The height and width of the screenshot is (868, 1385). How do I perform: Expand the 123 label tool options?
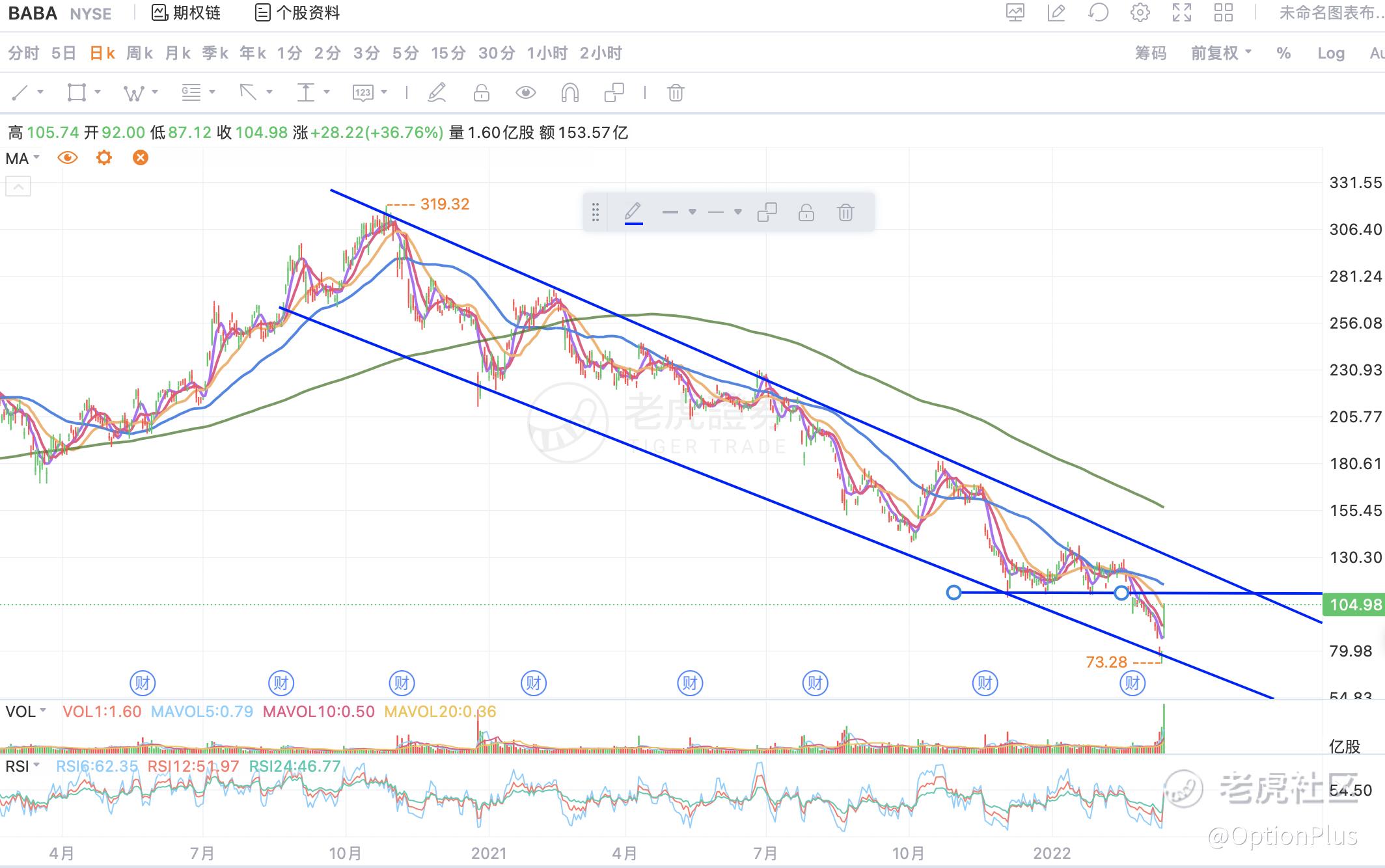384,92
